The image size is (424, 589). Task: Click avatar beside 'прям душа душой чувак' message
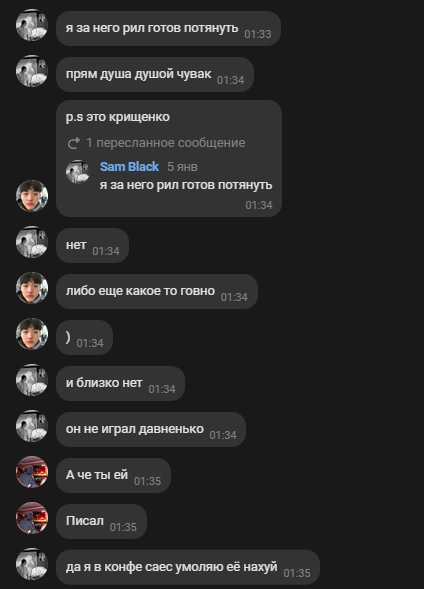coord(32,71)
